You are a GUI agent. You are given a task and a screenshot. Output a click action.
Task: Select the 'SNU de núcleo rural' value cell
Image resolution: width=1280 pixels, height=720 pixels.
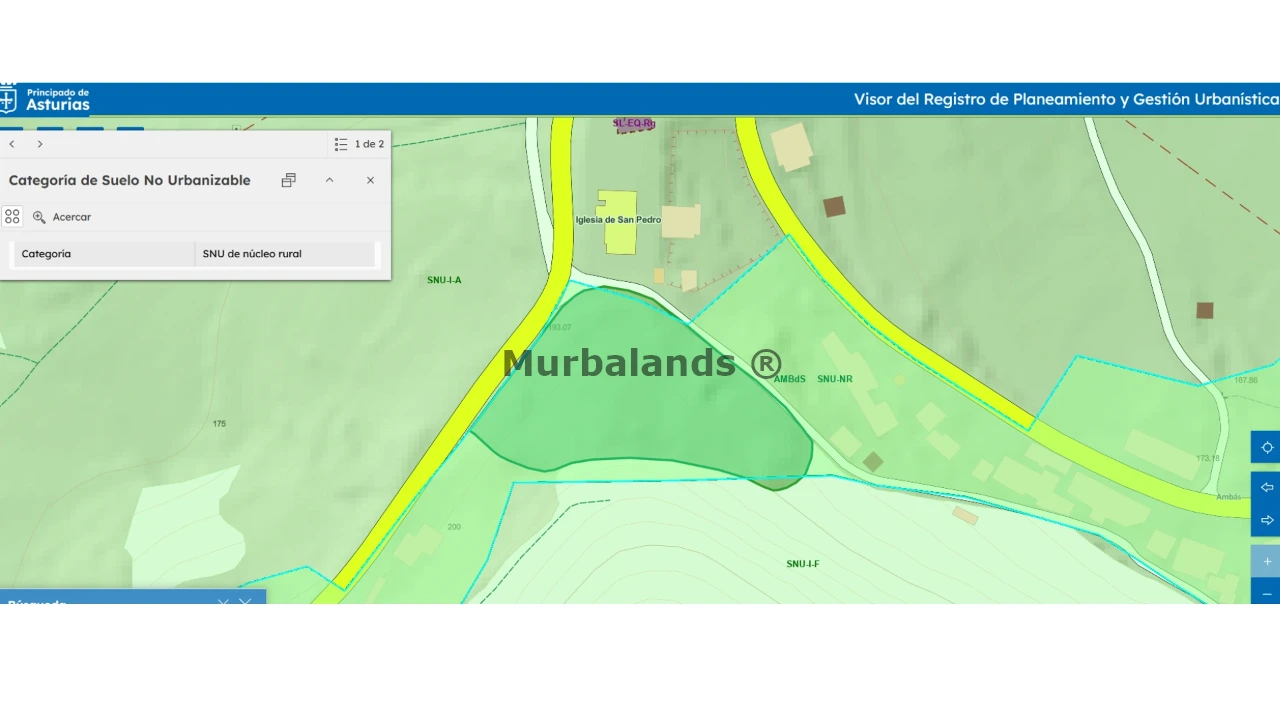285,254
